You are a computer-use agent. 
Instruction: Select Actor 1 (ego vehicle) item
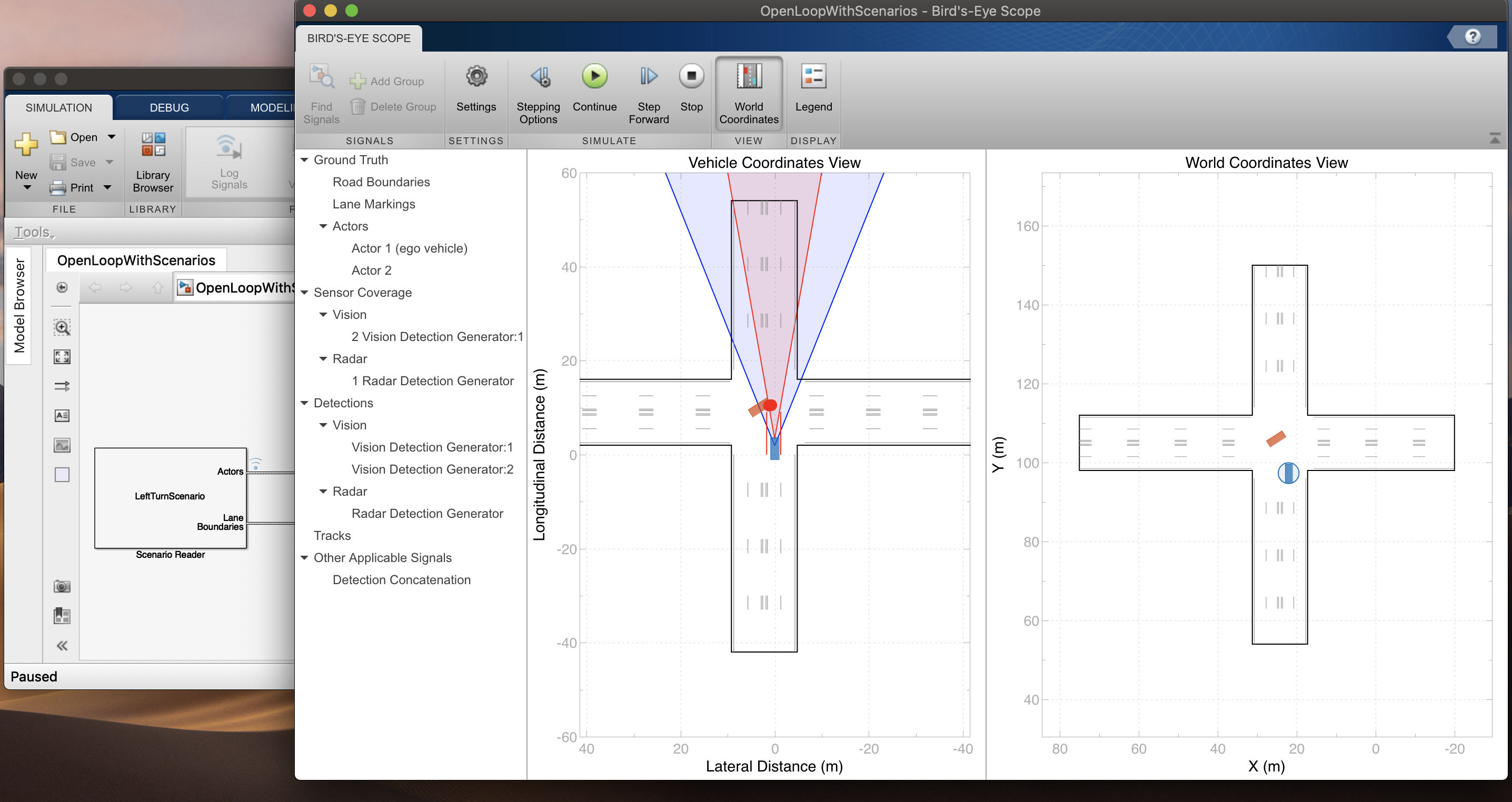tap(409, 249)
